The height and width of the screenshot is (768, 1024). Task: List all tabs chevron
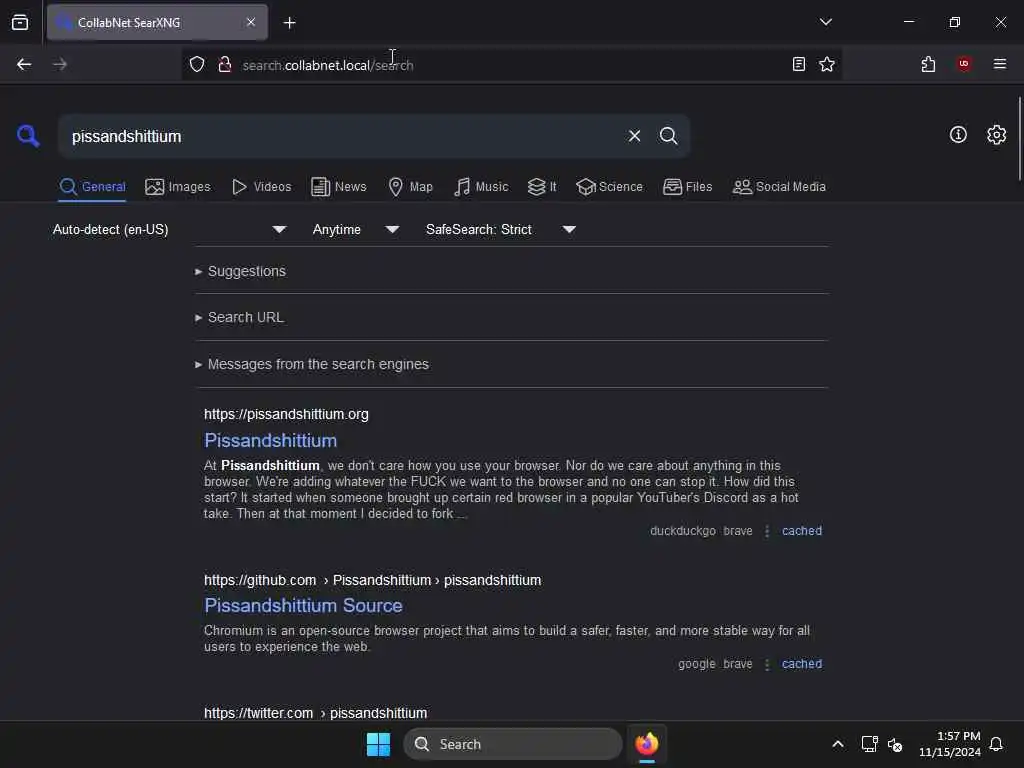pyautogui.click(x=825, y=22)
